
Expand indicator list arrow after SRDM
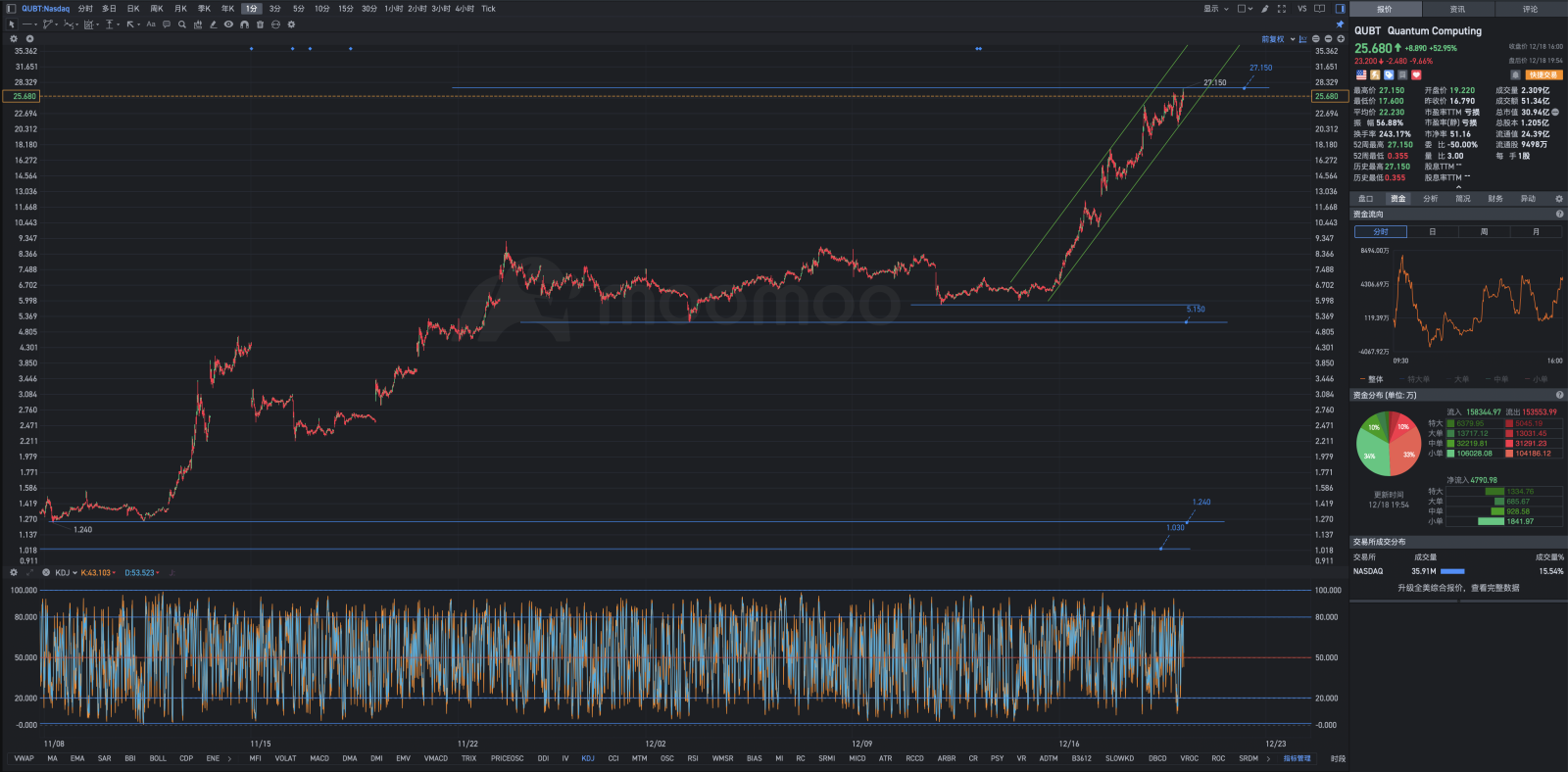pos(1268,758)
